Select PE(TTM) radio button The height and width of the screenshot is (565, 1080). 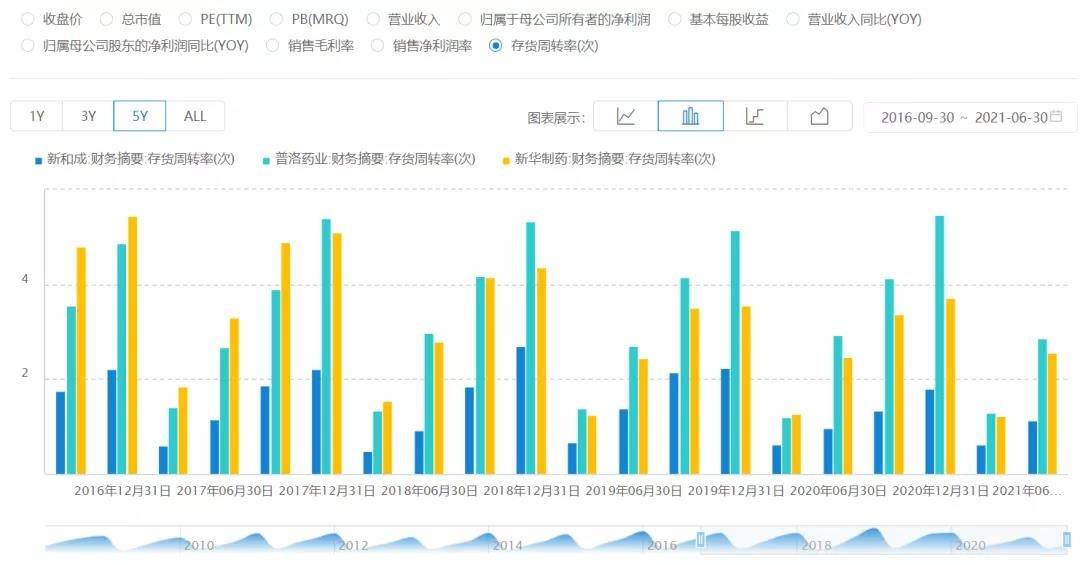[185, 19]
